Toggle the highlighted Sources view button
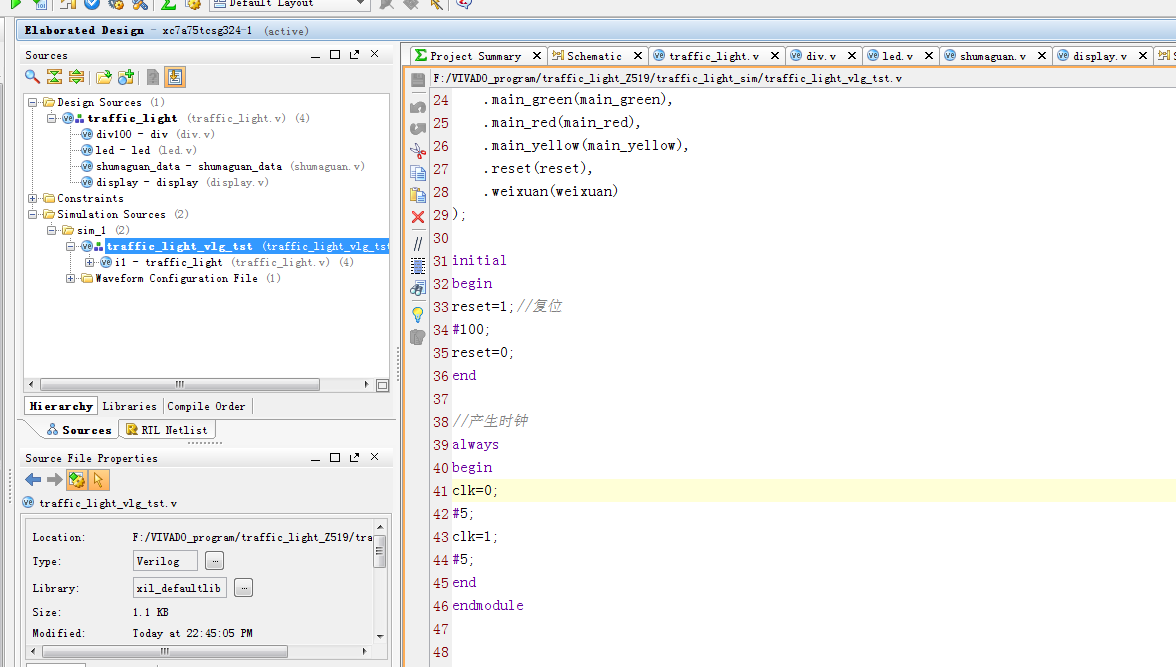Image resolution: width=1176 pixels, height=667 pixels. 175,77
